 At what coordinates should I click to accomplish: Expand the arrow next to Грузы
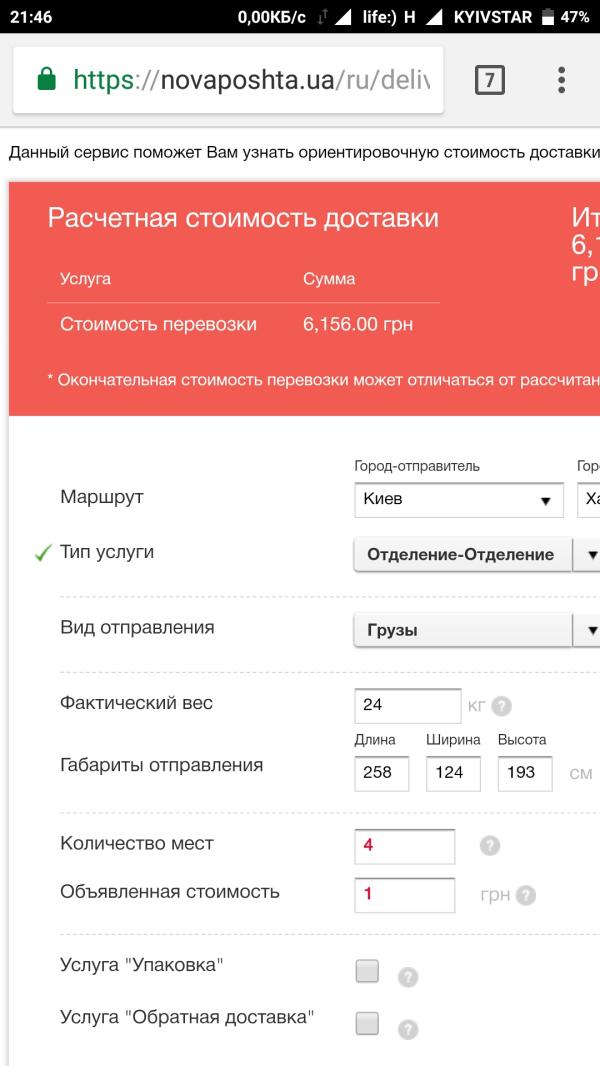(587, 630)
